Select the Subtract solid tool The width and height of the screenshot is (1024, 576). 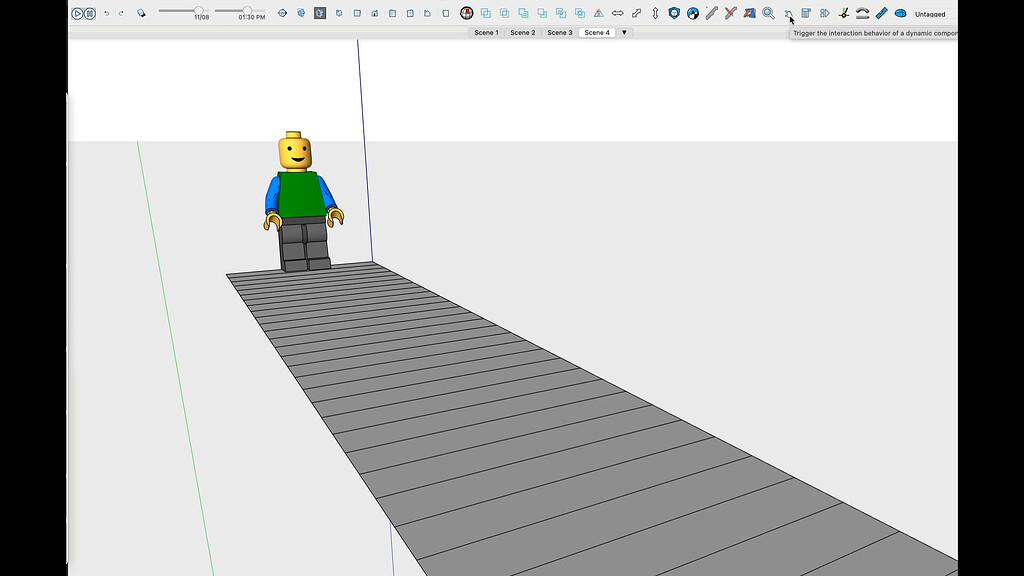coord(542,13)
